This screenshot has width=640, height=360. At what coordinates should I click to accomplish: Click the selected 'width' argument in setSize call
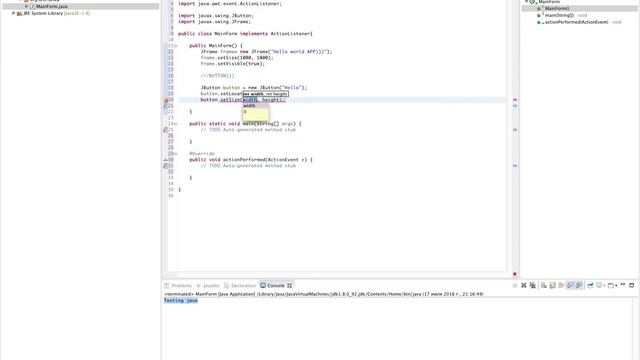pos(250,100)
